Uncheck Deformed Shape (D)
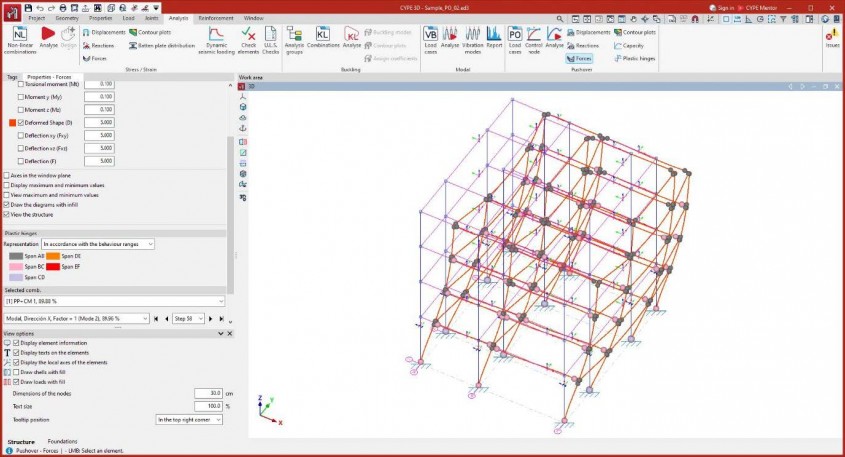Screen dimensions: 845x457 [21, 123]
